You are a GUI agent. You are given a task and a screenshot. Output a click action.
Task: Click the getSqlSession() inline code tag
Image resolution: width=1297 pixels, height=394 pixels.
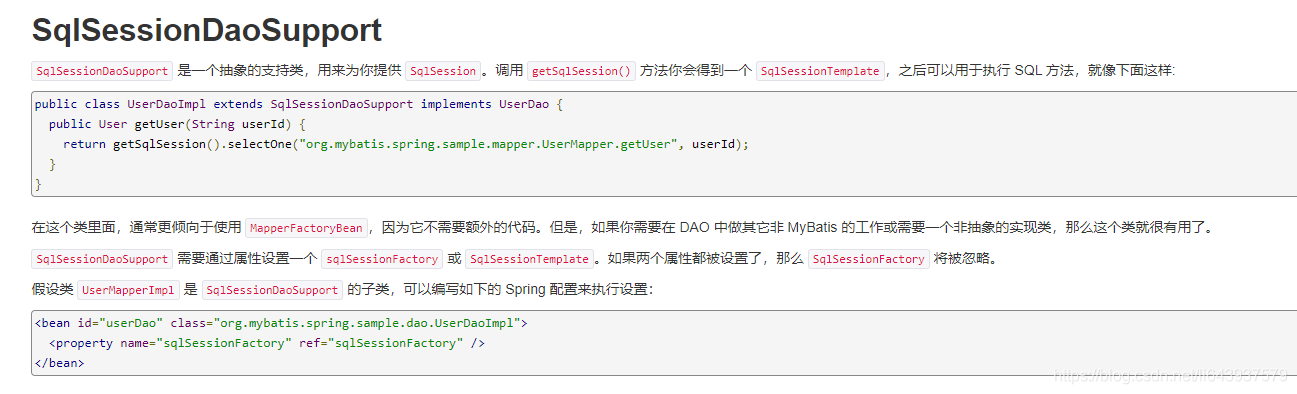tap(581, 71)
